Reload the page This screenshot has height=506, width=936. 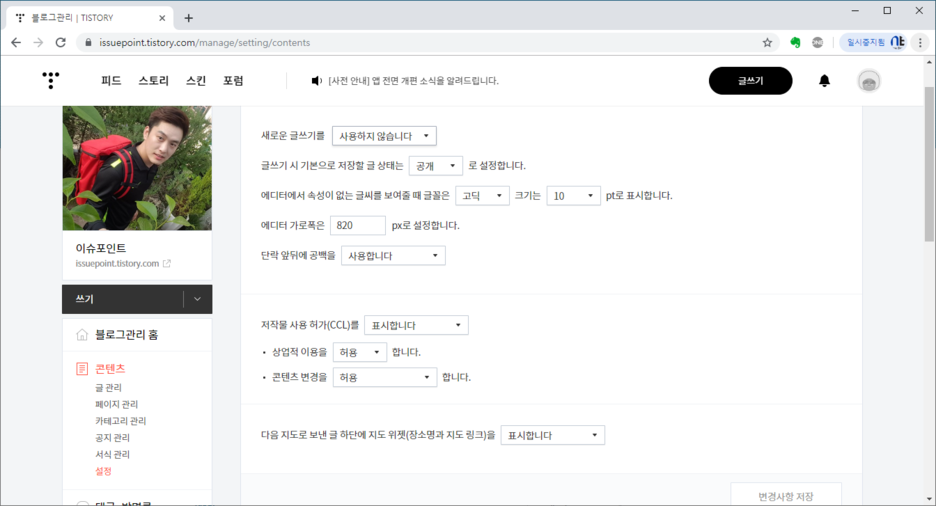click(x=60, y=42)
